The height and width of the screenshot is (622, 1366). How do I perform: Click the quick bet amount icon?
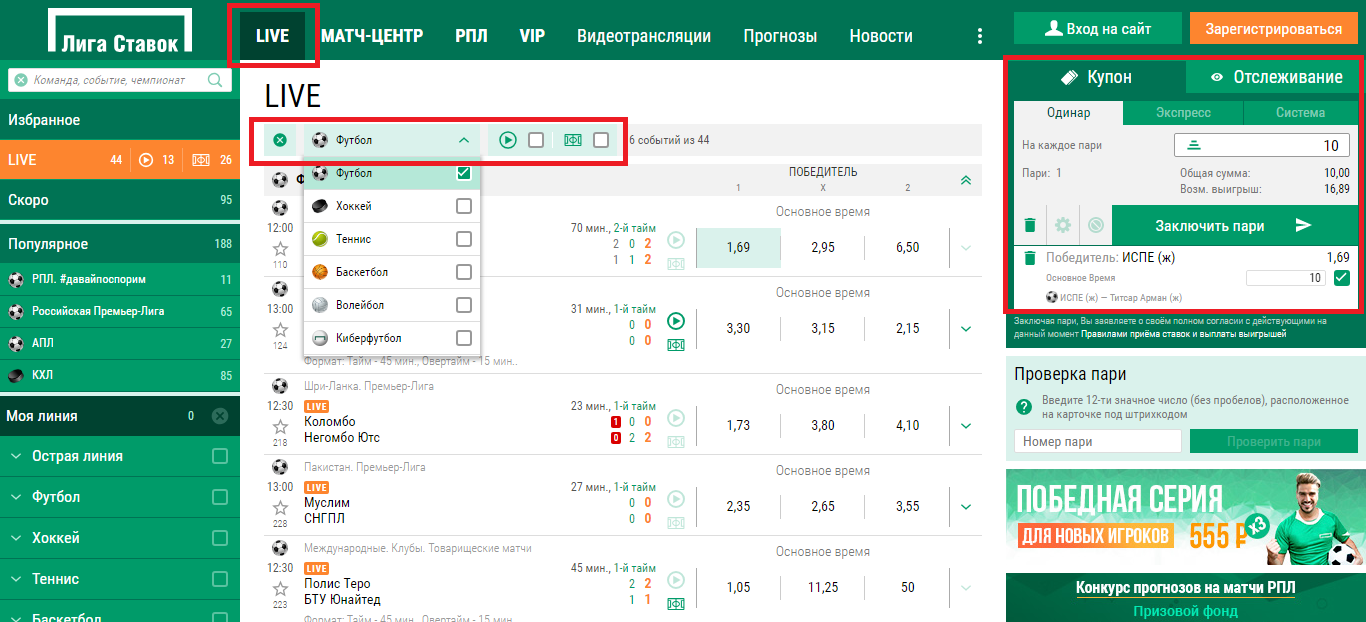coord(1193,146)
